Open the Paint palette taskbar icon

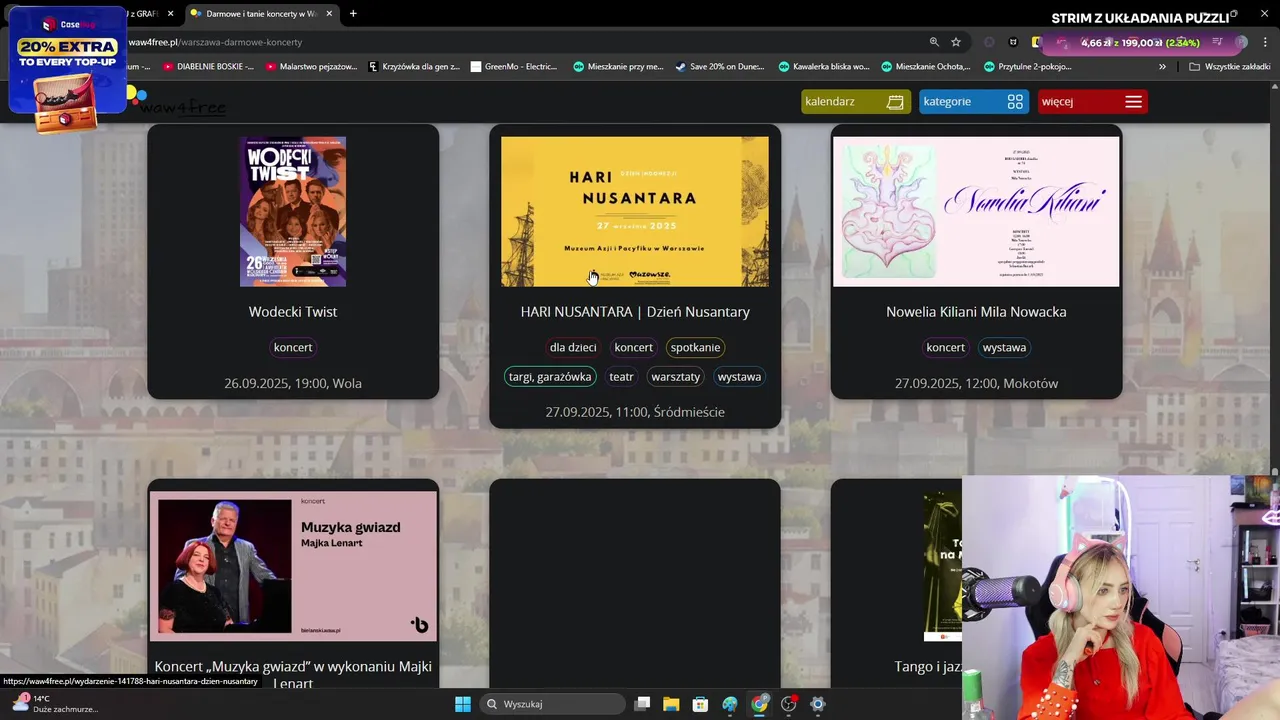pyautogui.click(x=730, y=704)
